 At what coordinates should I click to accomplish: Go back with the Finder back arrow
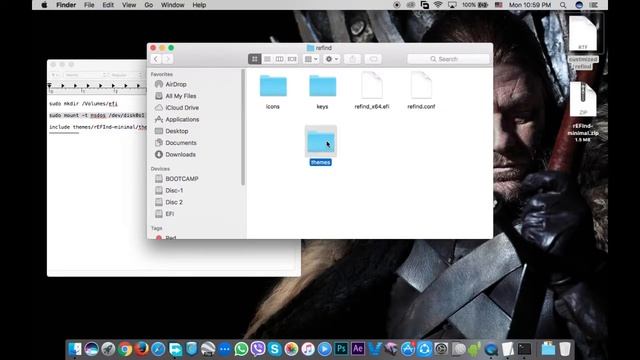pos(156,59)
